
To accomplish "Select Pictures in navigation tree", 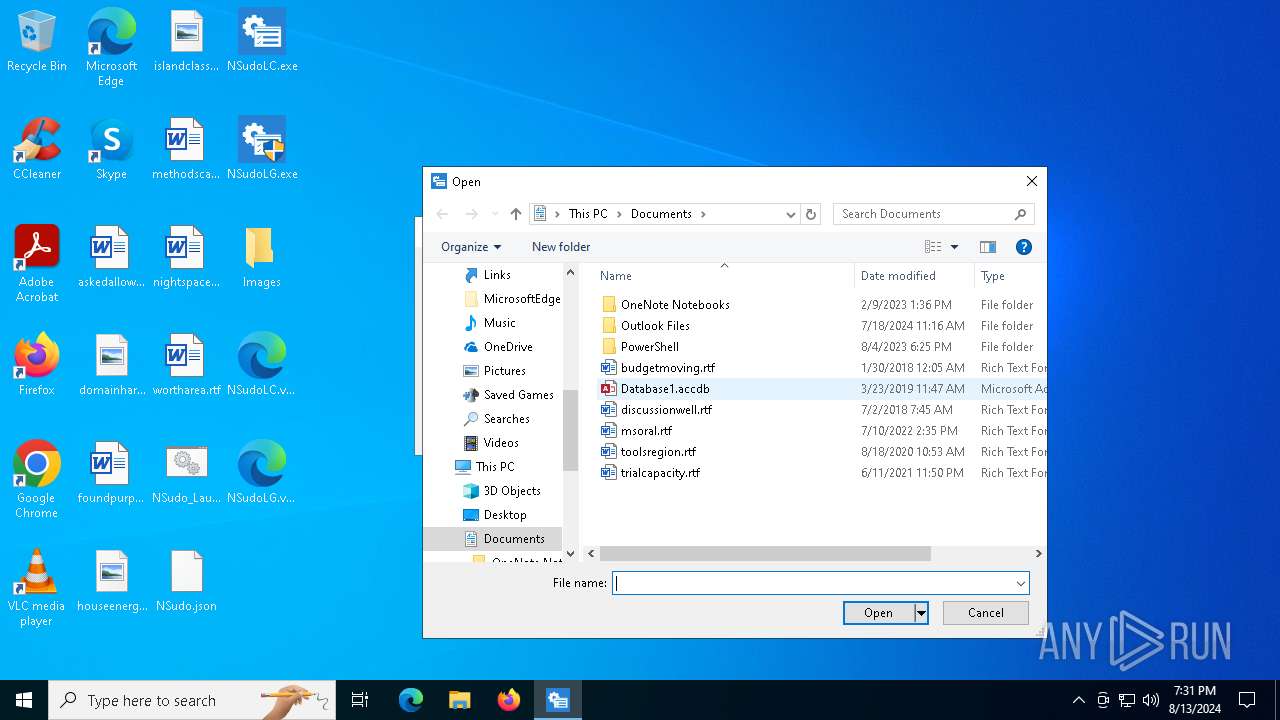I will point(505,371).
